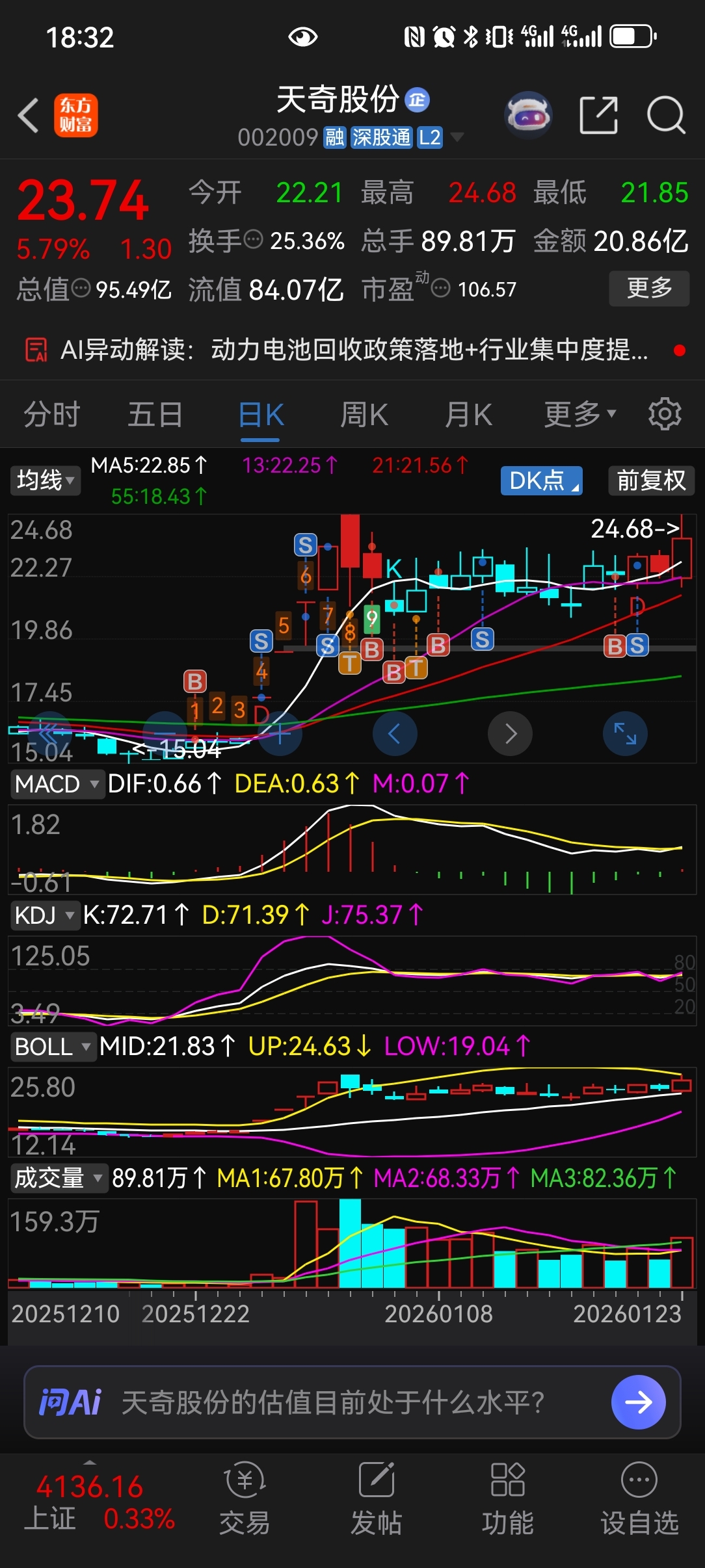
Task: Zoom in chart plus icon
Action: click(280, 733)
